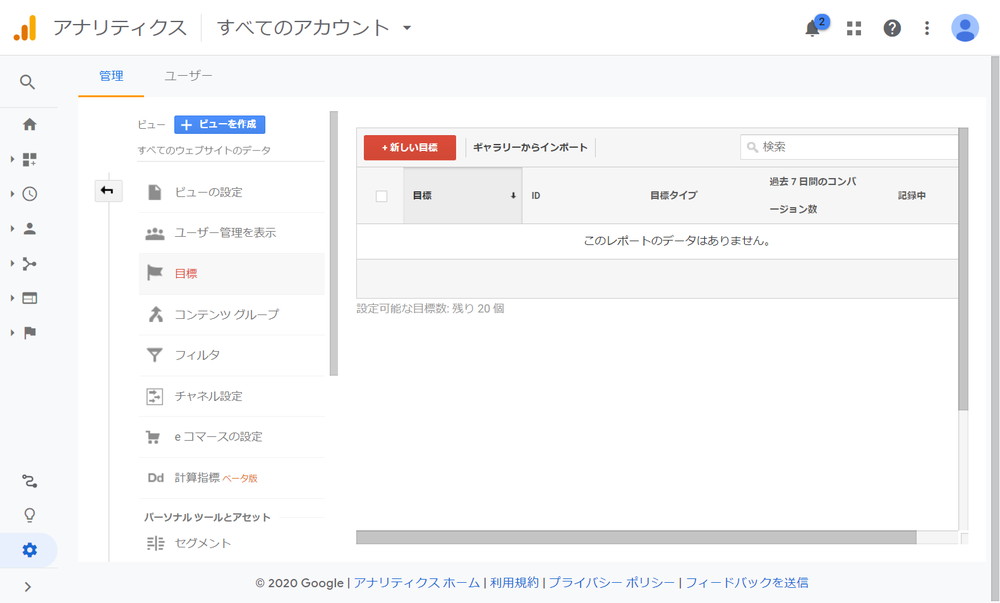Click the 検索 search input field
The width and height of the screenshot is (1000, 603).
(x=849, y=147)
